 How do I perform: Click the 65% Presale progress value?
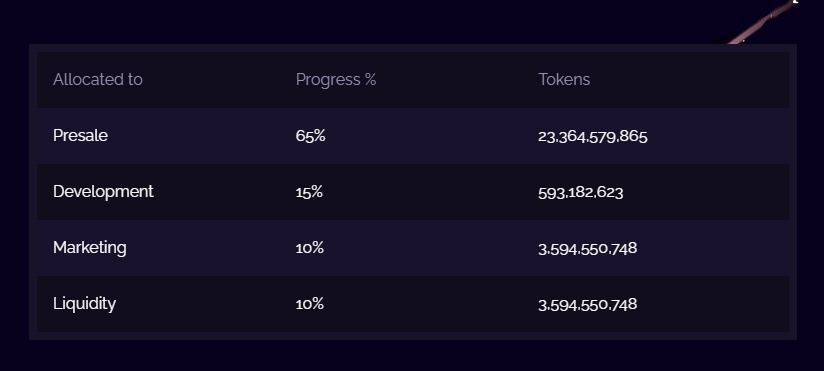click(x=311, y=136)
